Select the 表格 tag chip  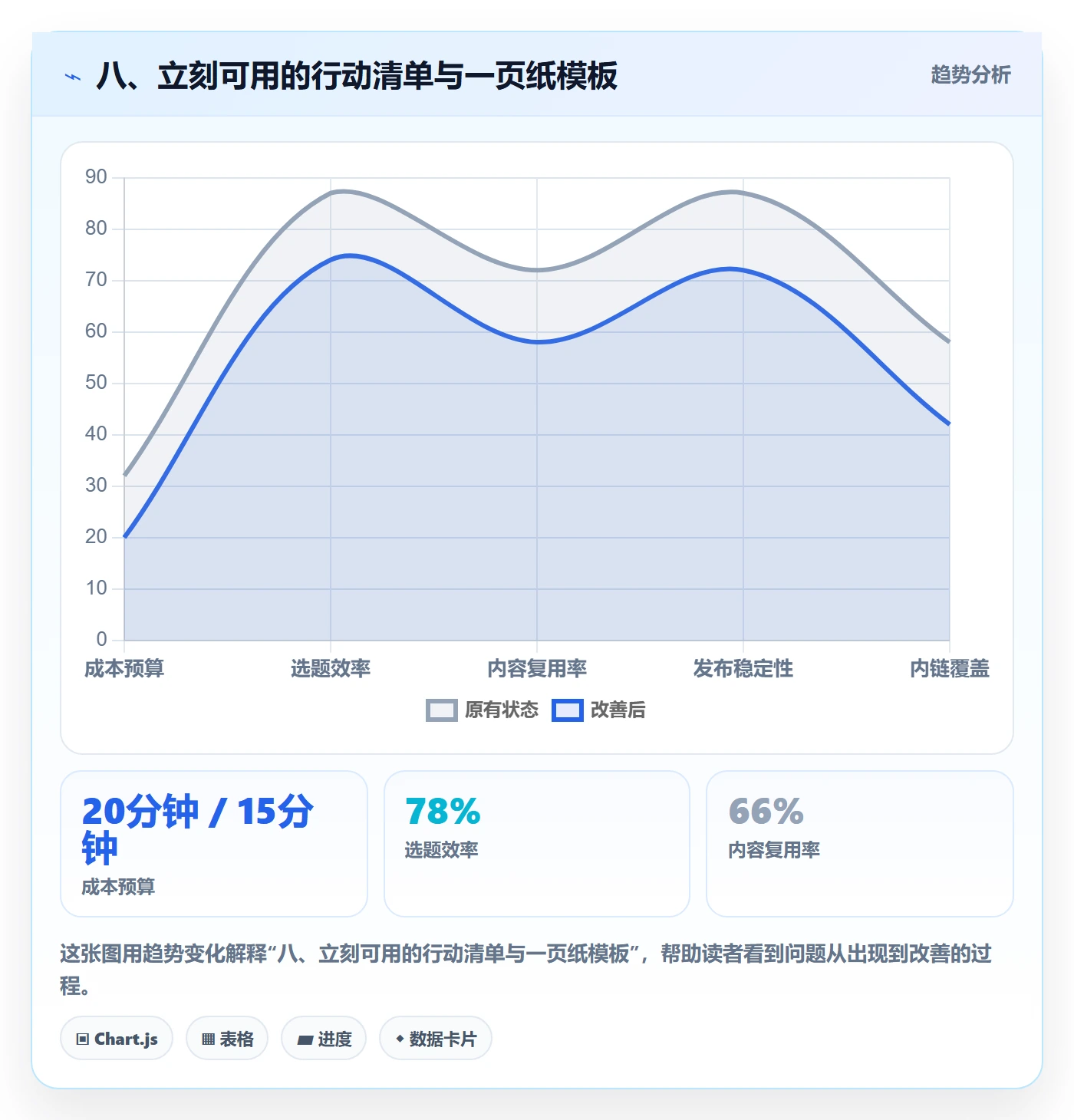coord(227,1039)
